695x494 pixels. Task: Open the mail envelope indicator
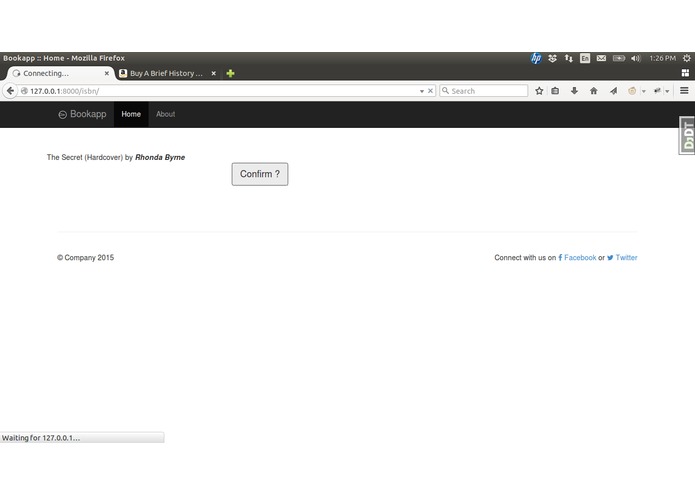tap(601, 58)
